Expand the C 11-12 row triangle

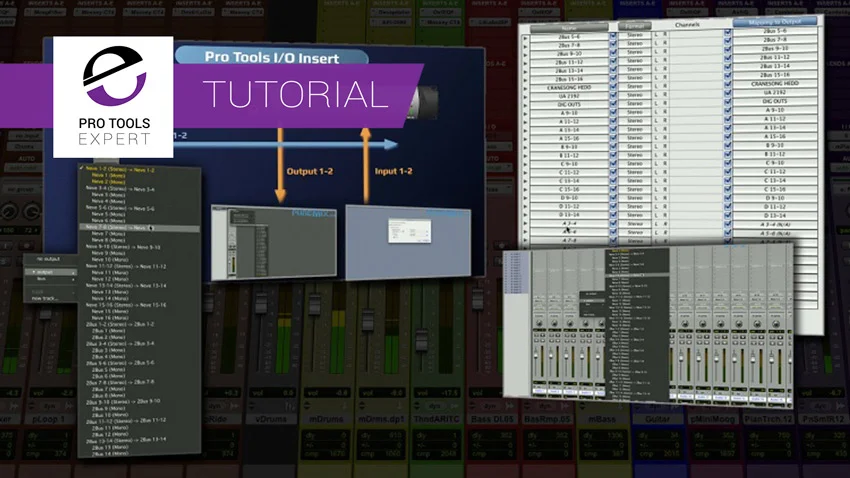coord(525,173)
